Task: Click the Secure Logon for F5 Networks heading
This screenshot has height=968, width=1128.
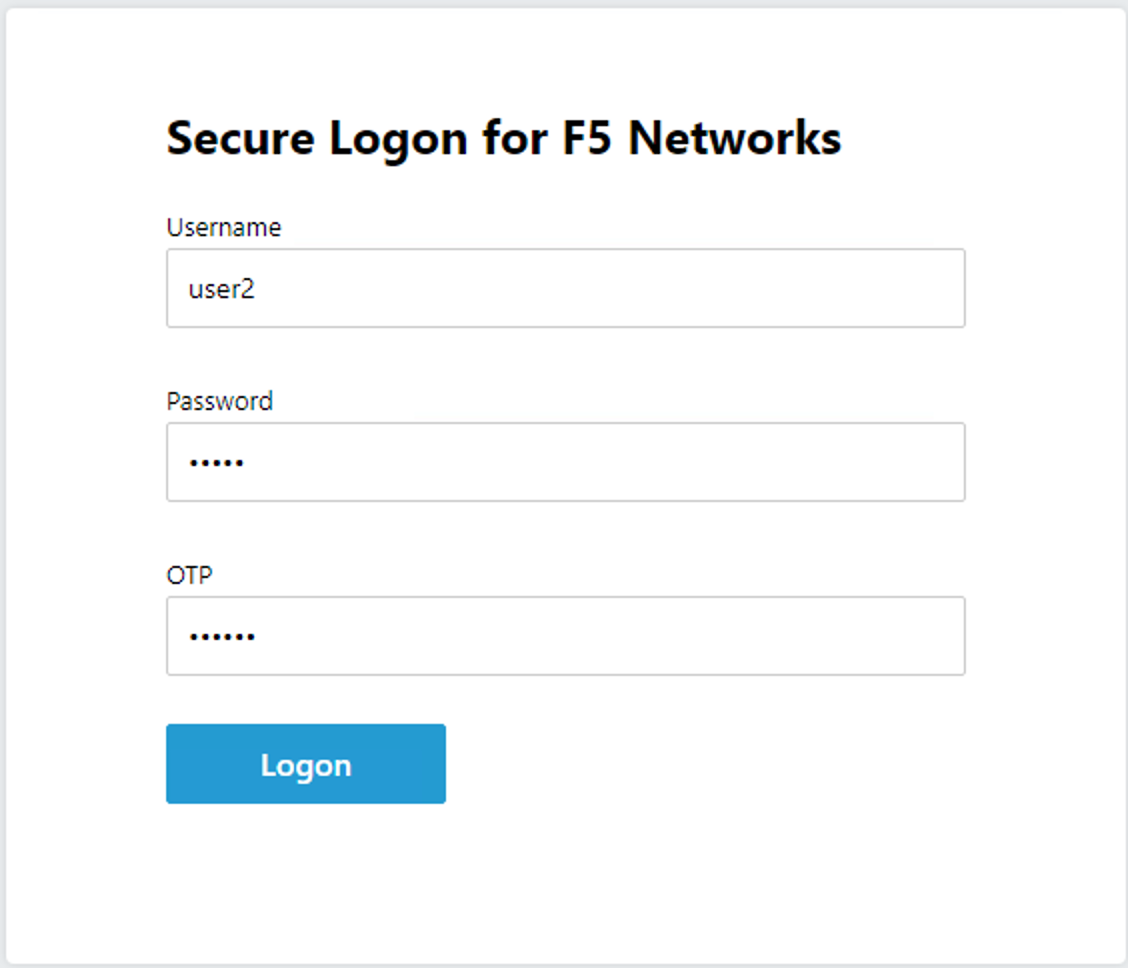Action: pyautogui.click(x=504, y=138)
